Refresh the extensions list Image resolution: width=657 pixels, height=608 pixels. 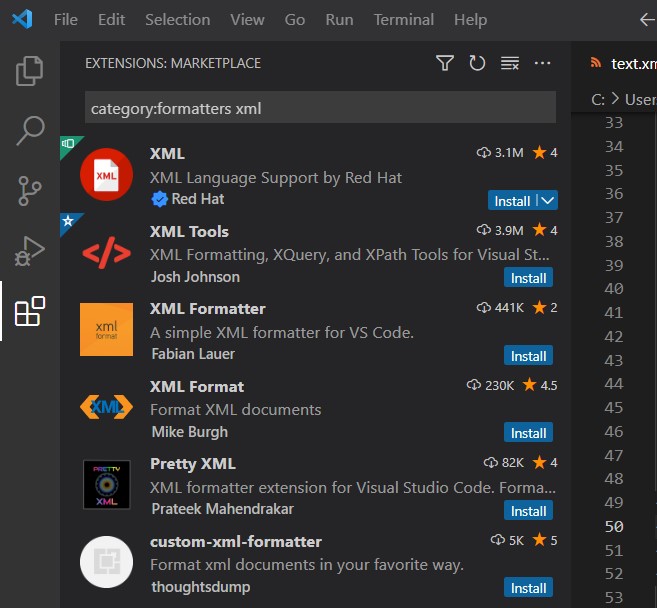tap(477, 63)
